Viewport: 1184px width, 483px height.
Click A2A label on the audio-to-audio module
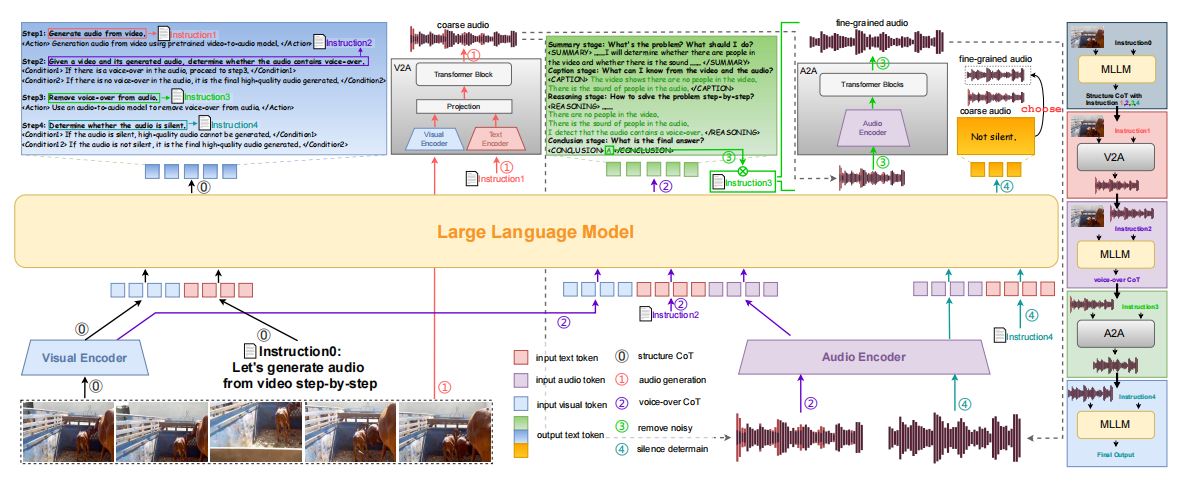pos(809,69)
